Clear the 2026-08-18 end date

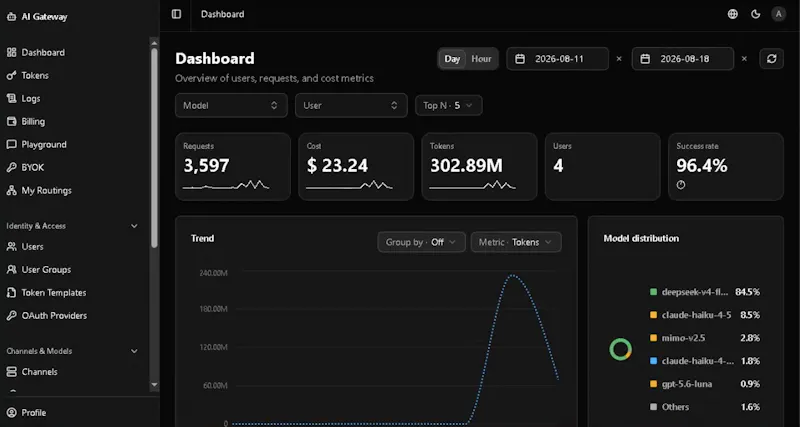tap(744, 59)
